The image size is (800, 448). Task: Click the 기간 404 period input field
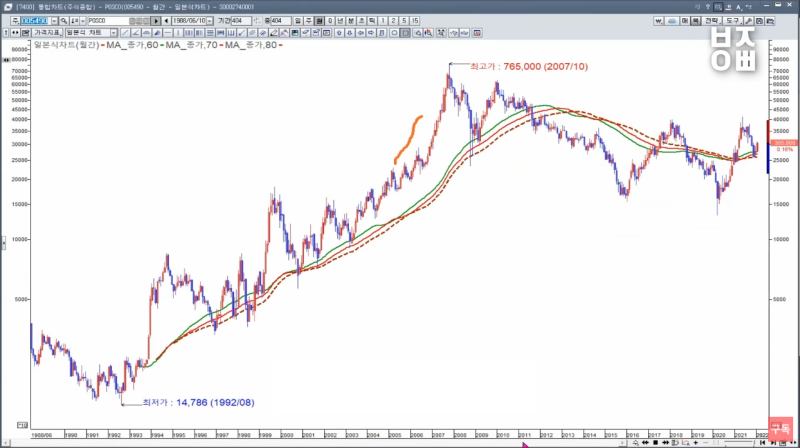click(x=241, y=21)
